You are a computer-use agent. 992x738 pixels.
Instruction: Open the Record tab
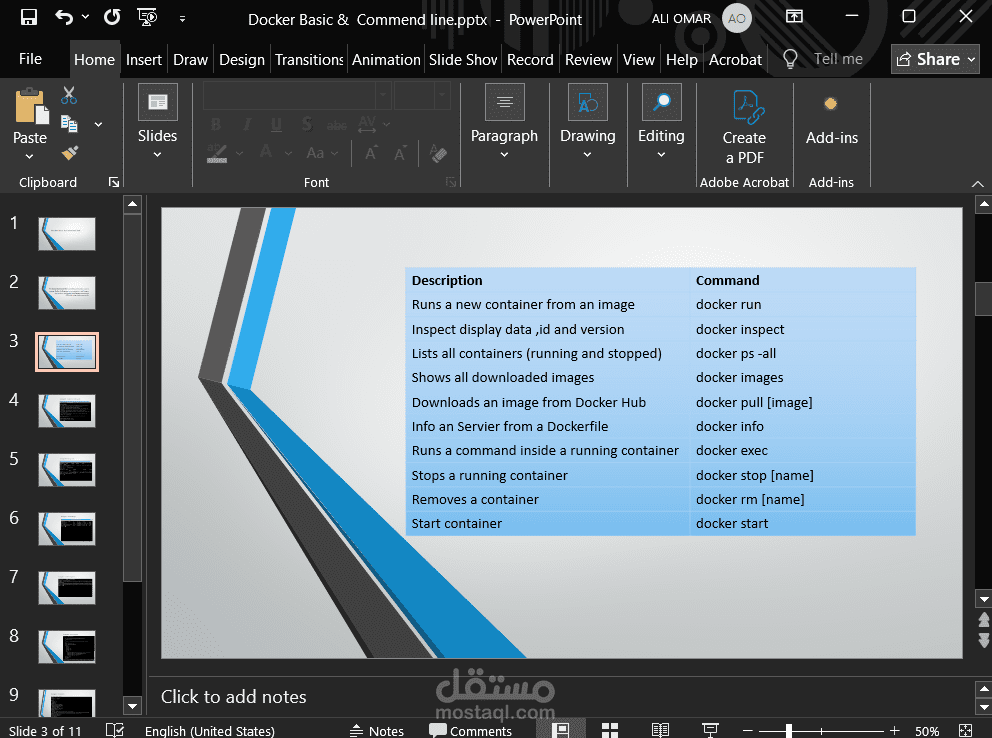click(530, 59)
